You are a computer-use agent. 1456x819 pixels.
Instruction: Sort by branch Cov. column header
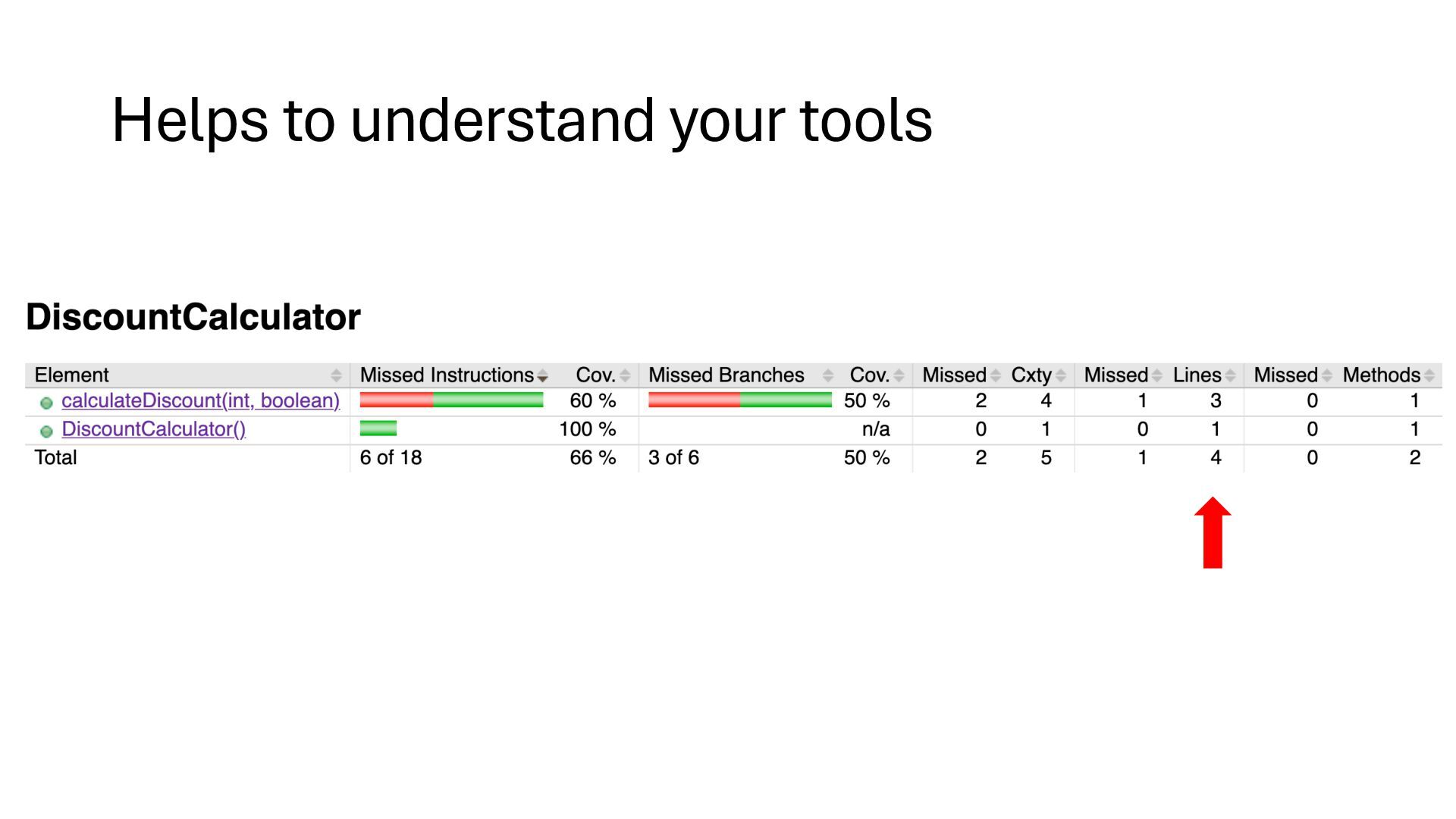coord(869,375)
